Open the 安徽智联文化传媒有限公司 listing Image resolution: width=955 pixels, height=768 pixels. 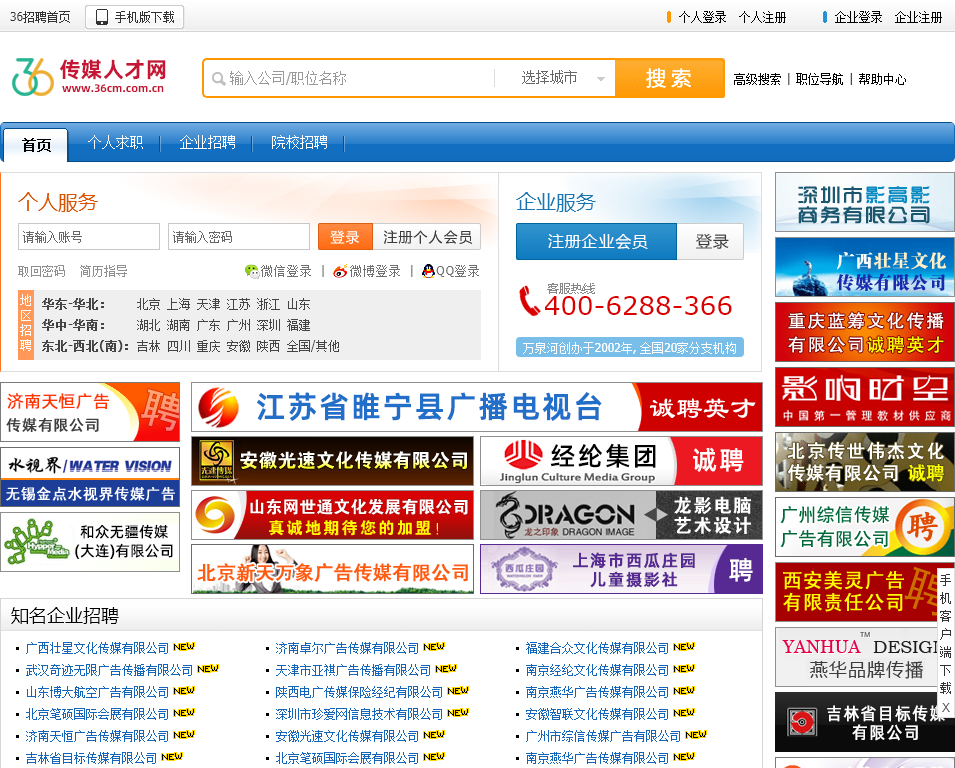(597, 714)
